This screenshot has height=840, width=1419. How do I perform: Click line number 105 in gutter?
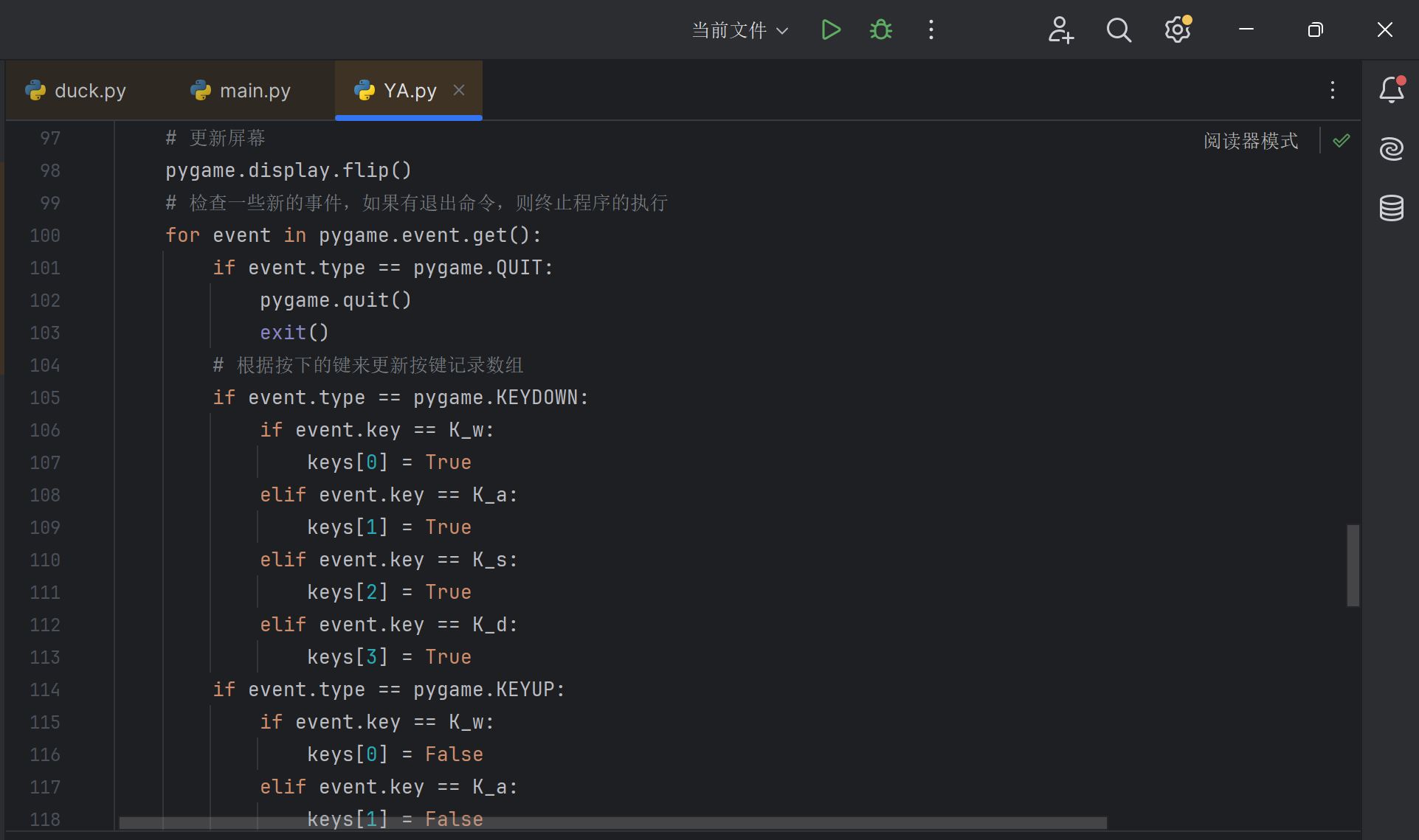(x=45, y=398)
